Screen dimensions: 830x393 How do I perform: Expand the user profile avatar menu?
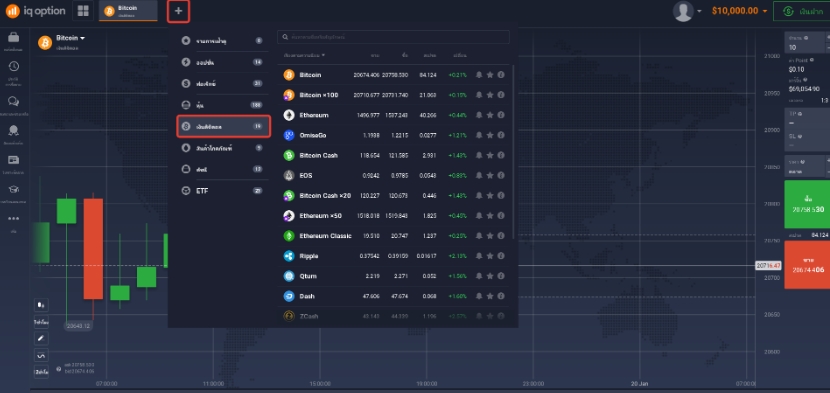point(687,11)
